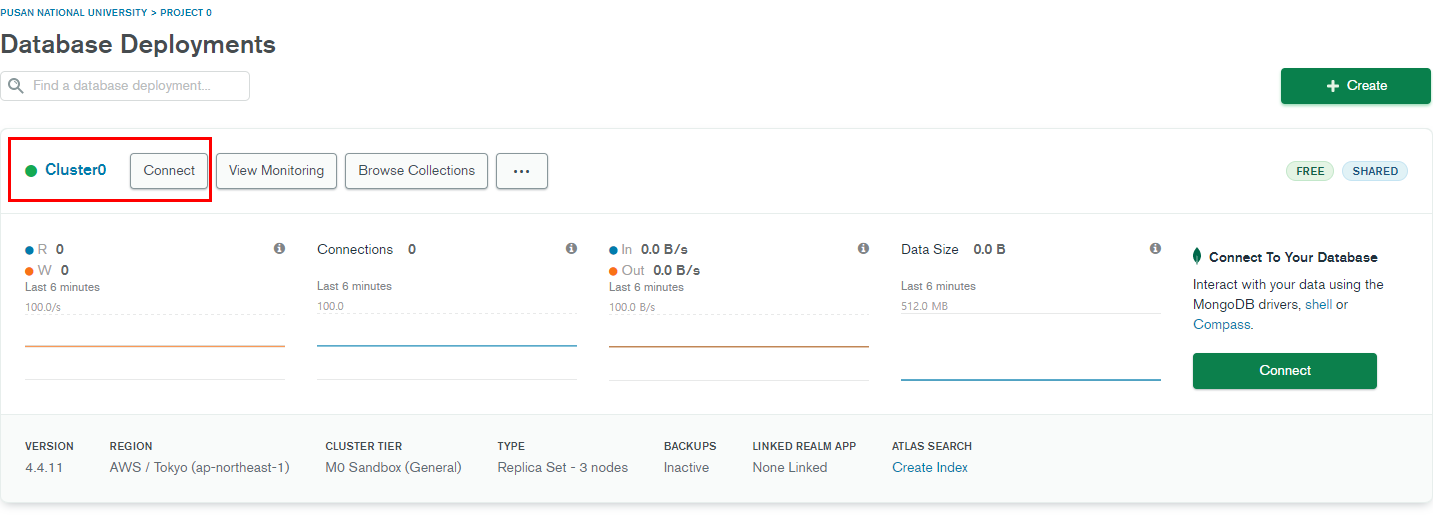
Task: Click the Connections chart line
Action: pyautogui.click(x=447, y=346)
